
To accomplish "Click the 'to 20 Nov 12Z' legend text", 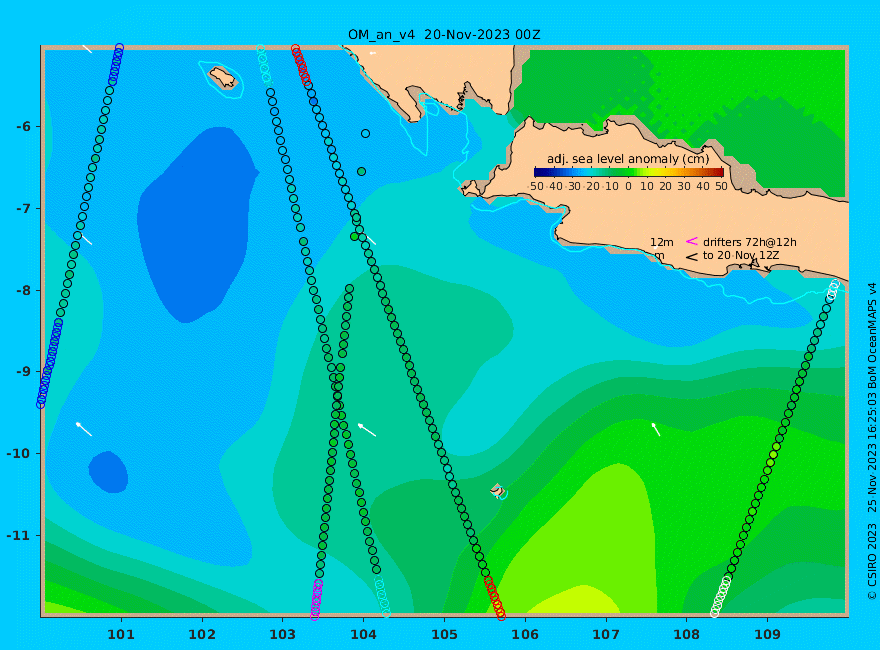I will [741, 255].
